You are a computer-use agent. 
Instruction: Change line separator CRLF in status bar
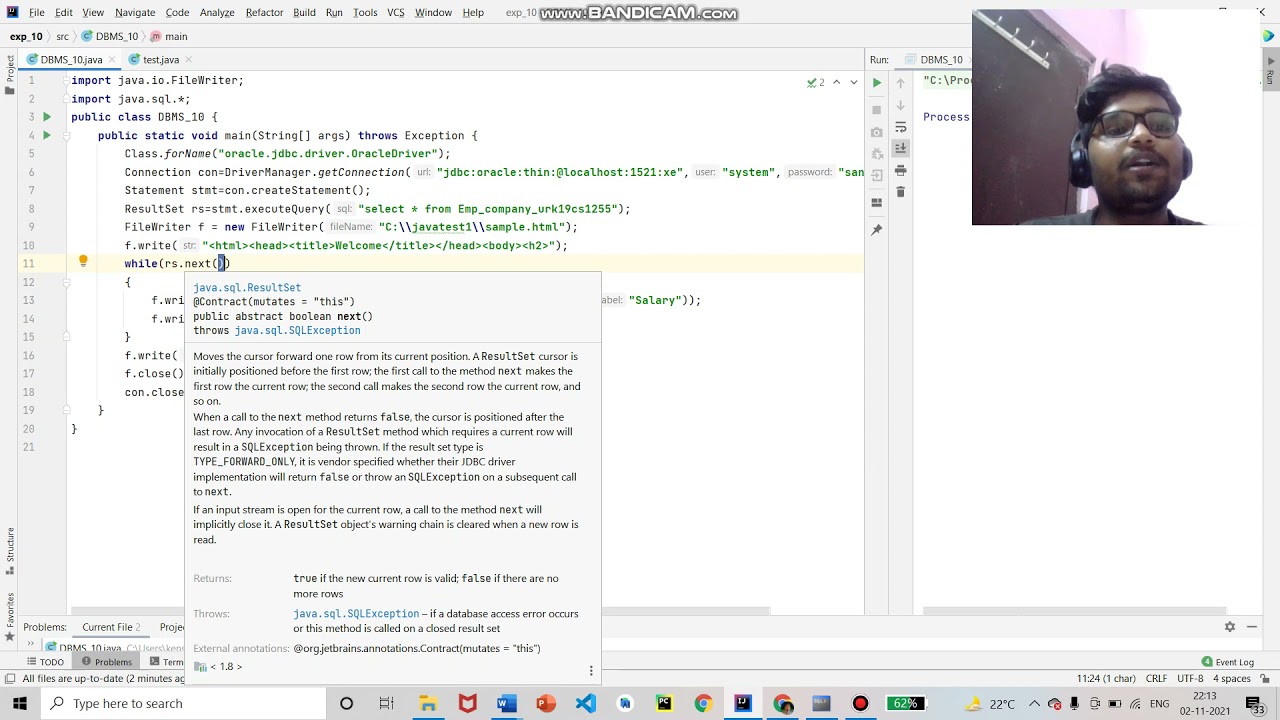coord(1156,678)
